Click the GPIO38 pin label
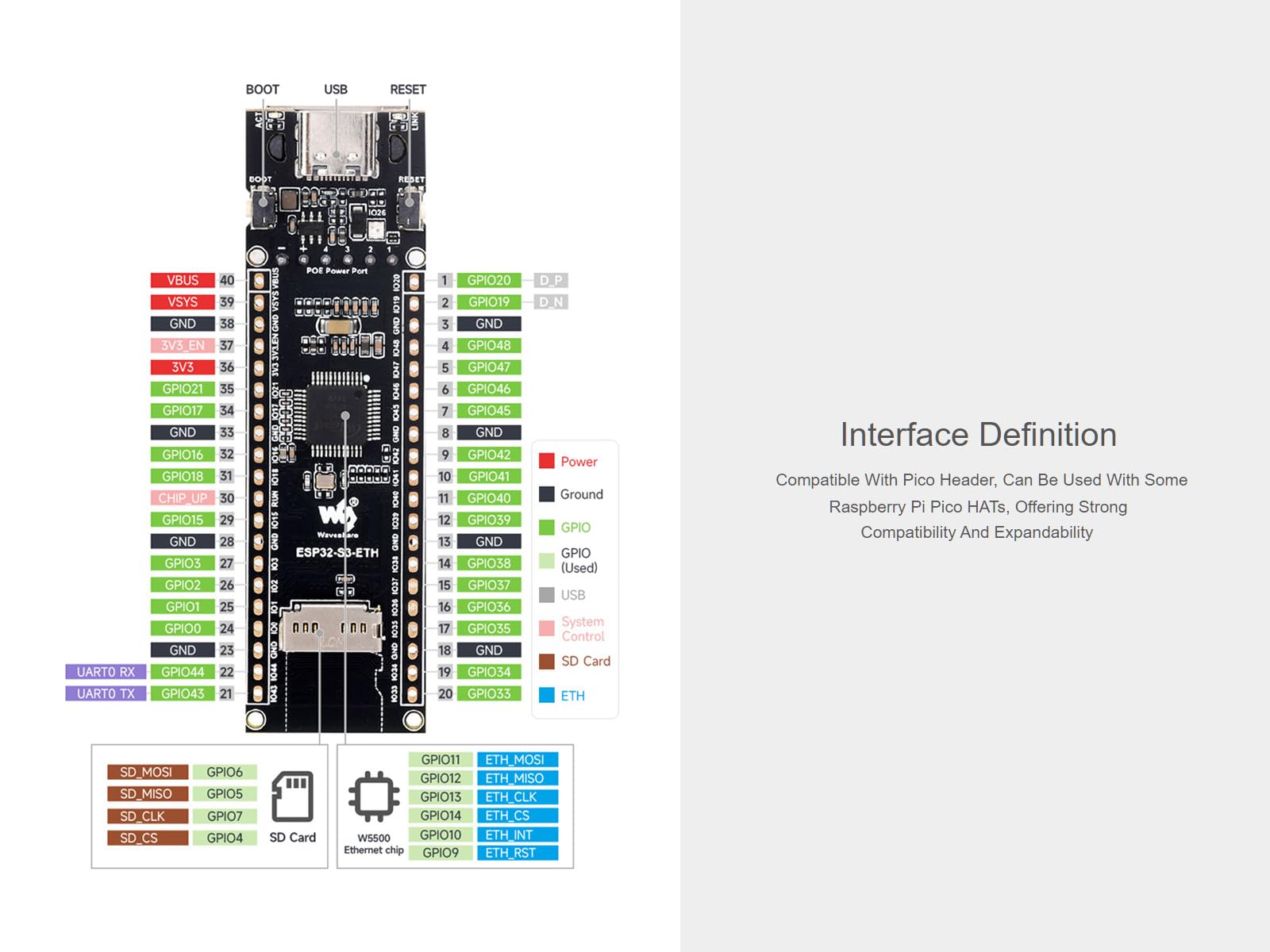1270x952 pixels. 489,563
